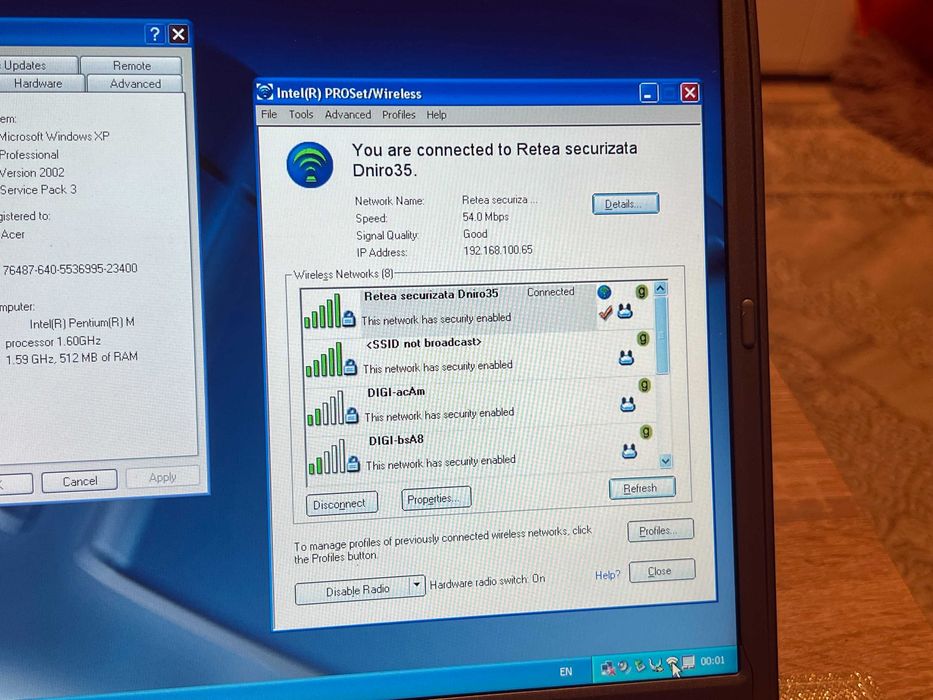Screen dimensions: 933x700
Task: Click disconnected network tray icon with red X
Action: (x=608, y=668)
